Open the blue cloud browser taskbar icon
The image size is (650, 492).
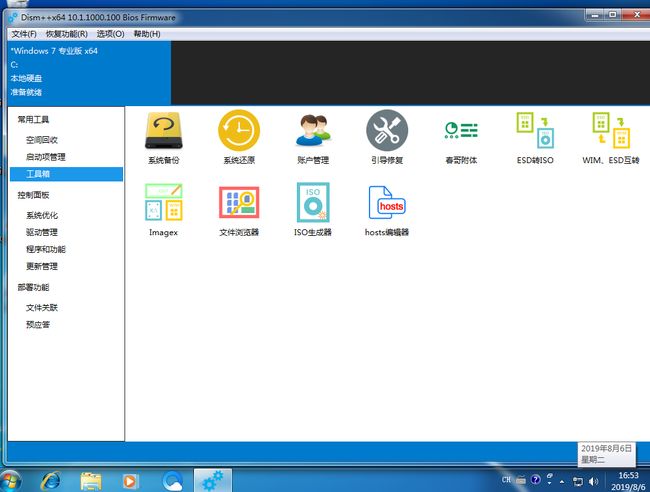(x=172, y=481)
